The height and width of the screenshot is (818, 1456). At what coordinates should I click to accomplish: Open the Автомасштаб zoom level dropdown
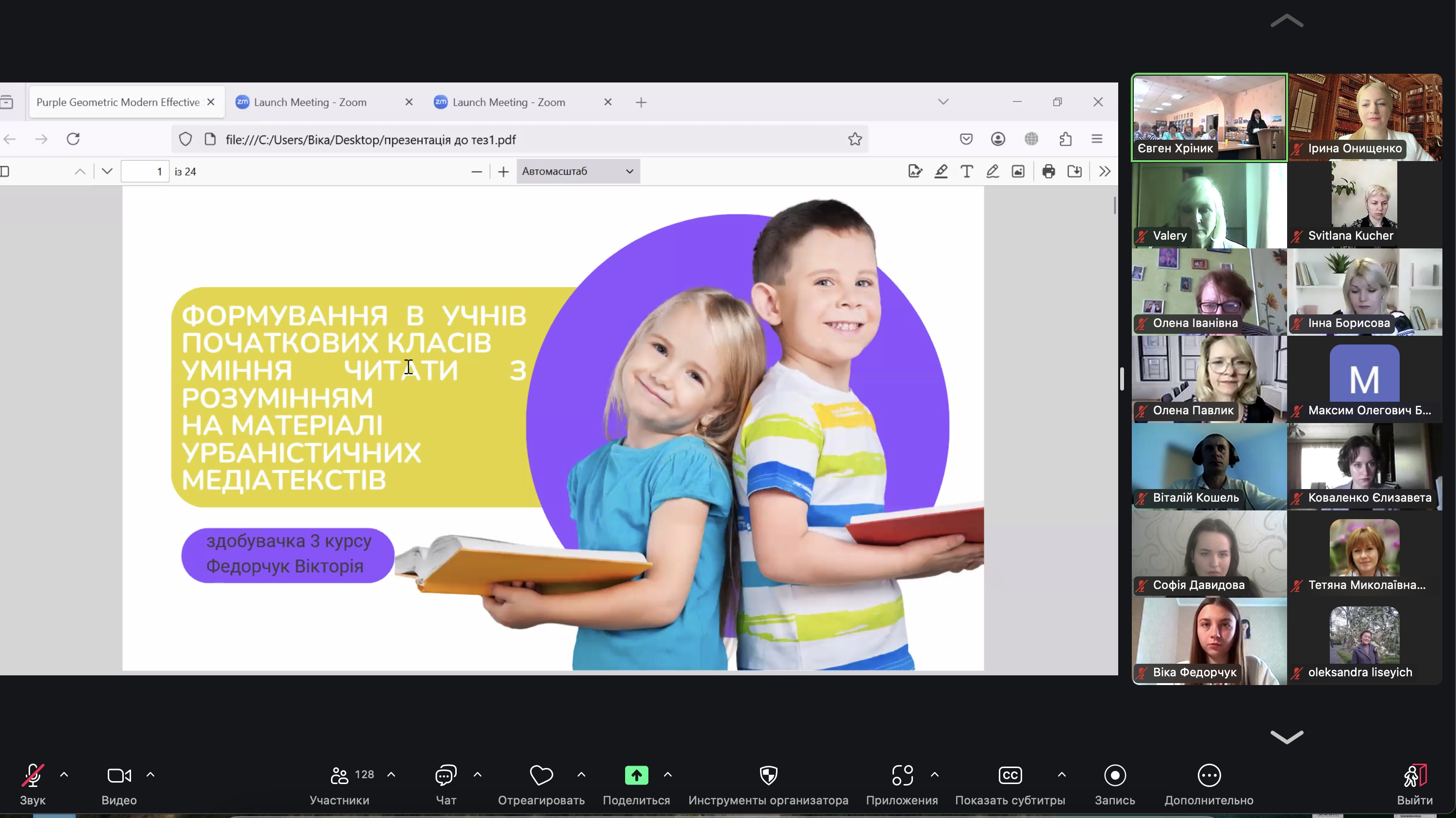(x=578, y=172)
